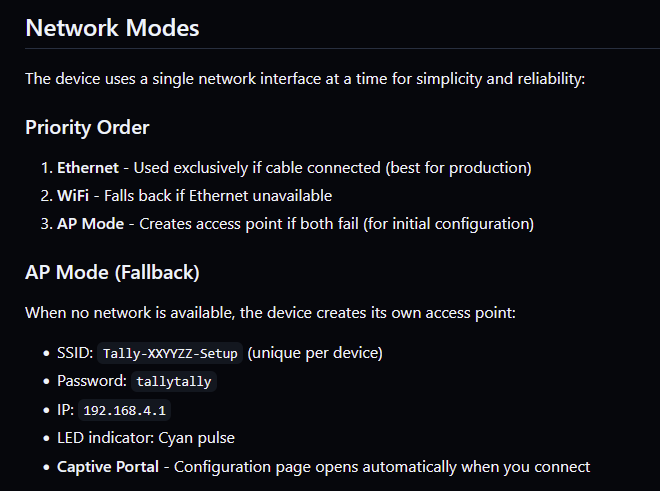Click the bold Captive Portal text
This screenshot has height=491, width=660.
108,466
